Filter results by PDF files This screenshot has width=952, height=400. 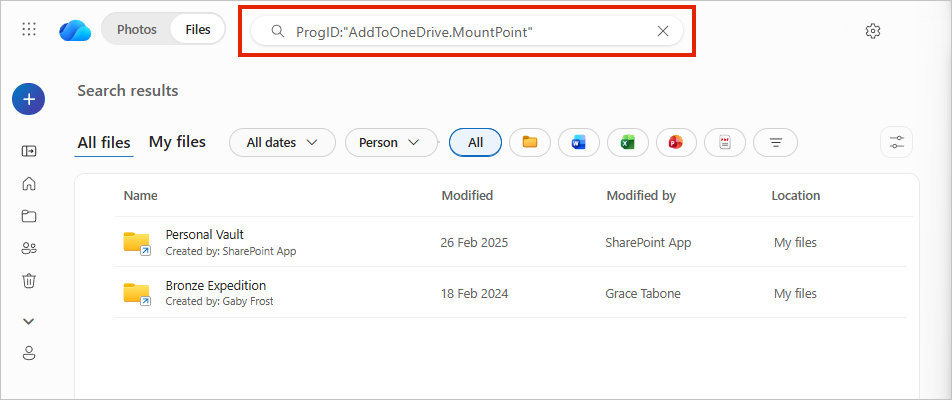[x=725, y=143]
